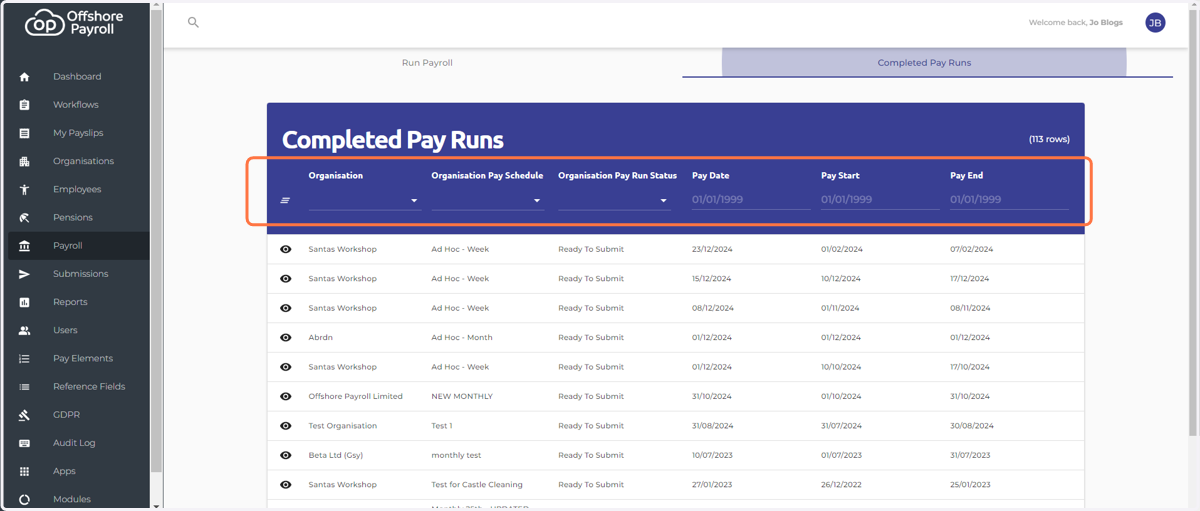
Task: Click the Organisation Pay Run Status header
Action: 617,176
